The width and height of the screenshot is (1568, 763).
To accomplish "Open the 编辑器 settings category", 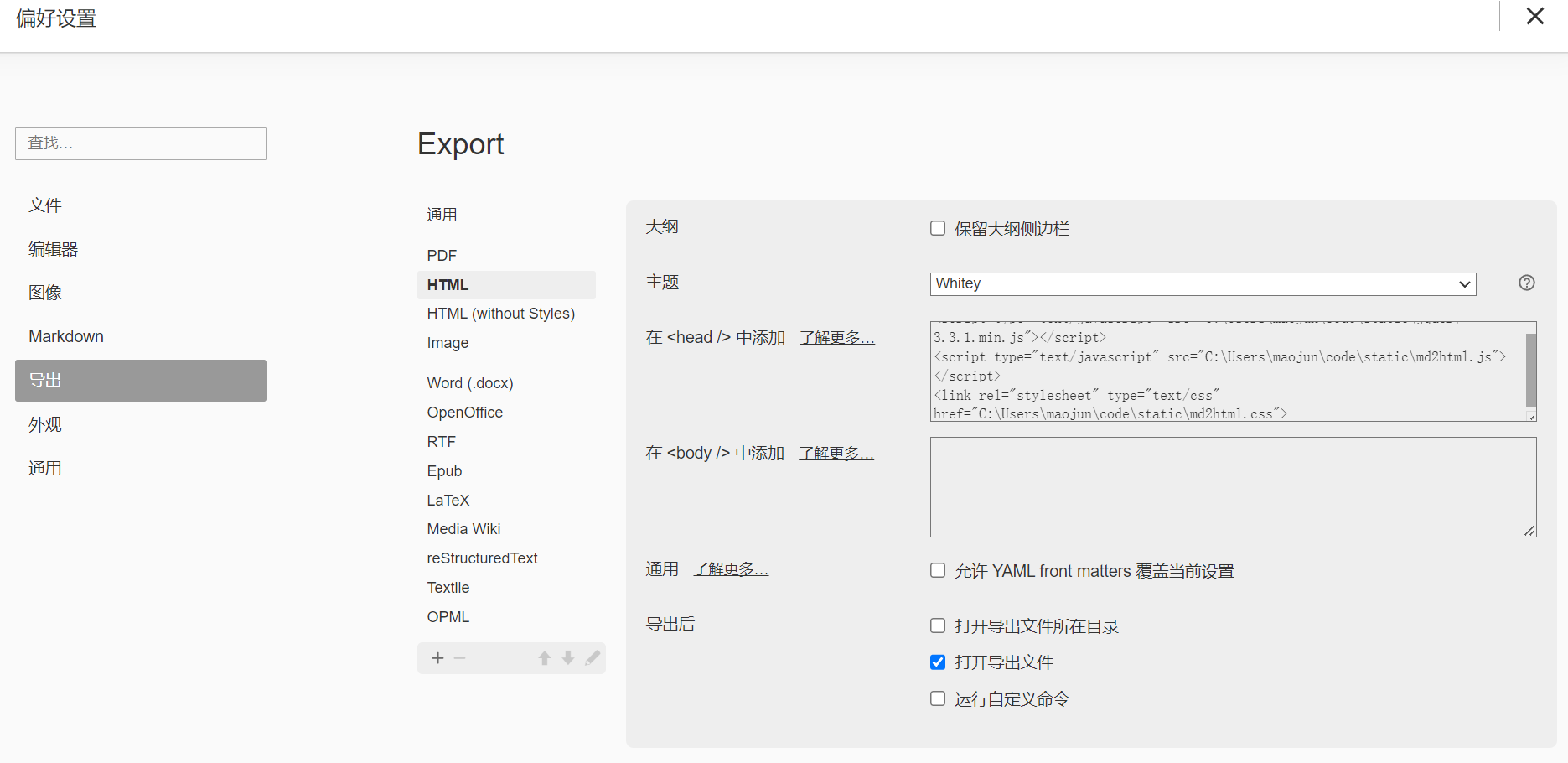I will tap(141, 249).
